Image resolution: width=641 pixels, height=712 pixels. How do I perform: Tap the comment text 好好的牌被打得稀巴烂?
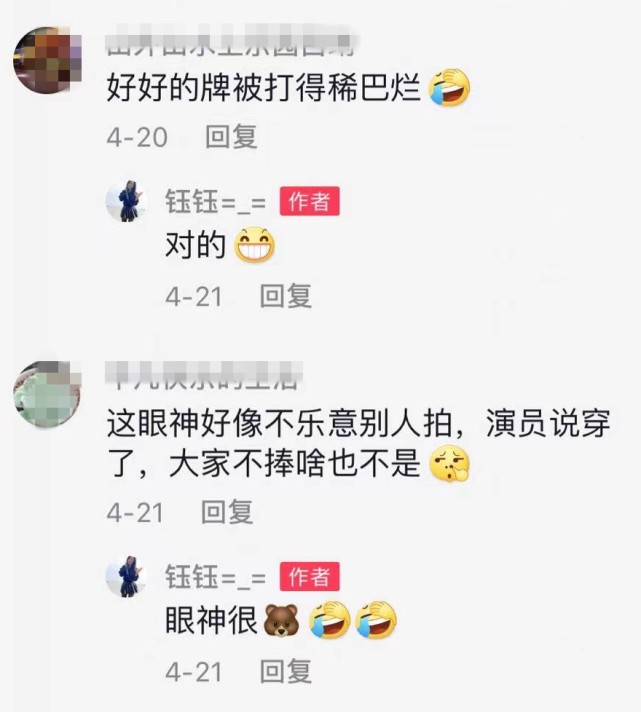[x=264, y=88]
